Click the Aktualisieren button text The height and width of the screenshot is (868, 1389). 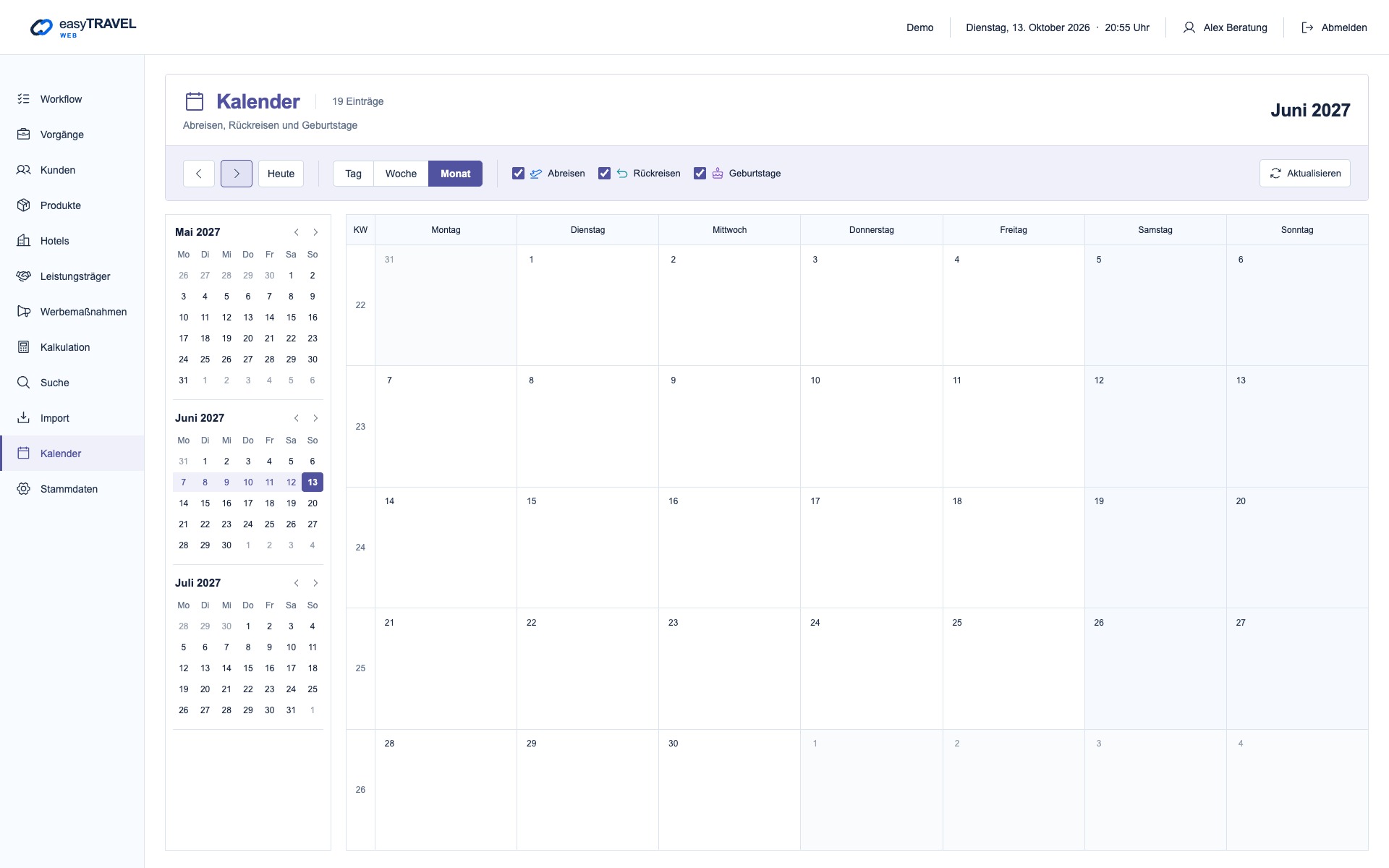(x=1314, y=174)
